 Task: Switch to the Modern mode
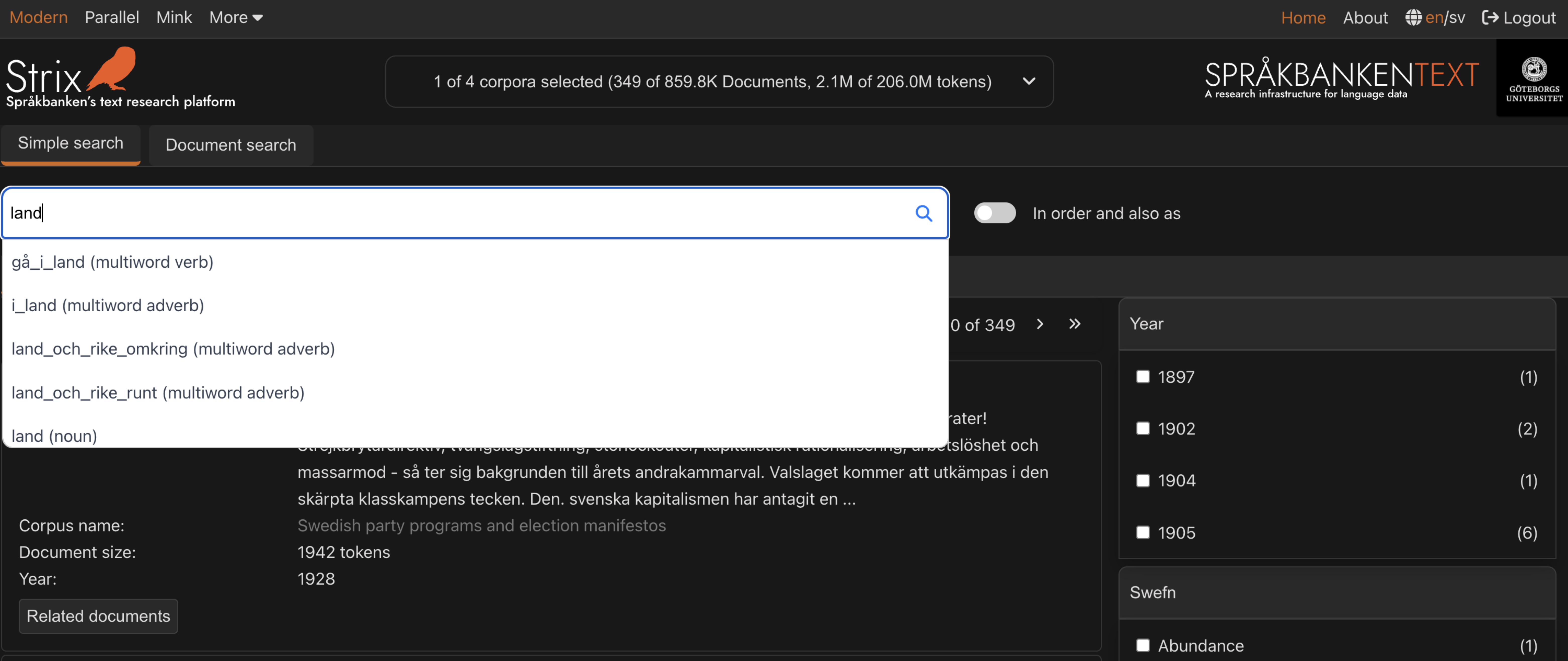point(38,18)
